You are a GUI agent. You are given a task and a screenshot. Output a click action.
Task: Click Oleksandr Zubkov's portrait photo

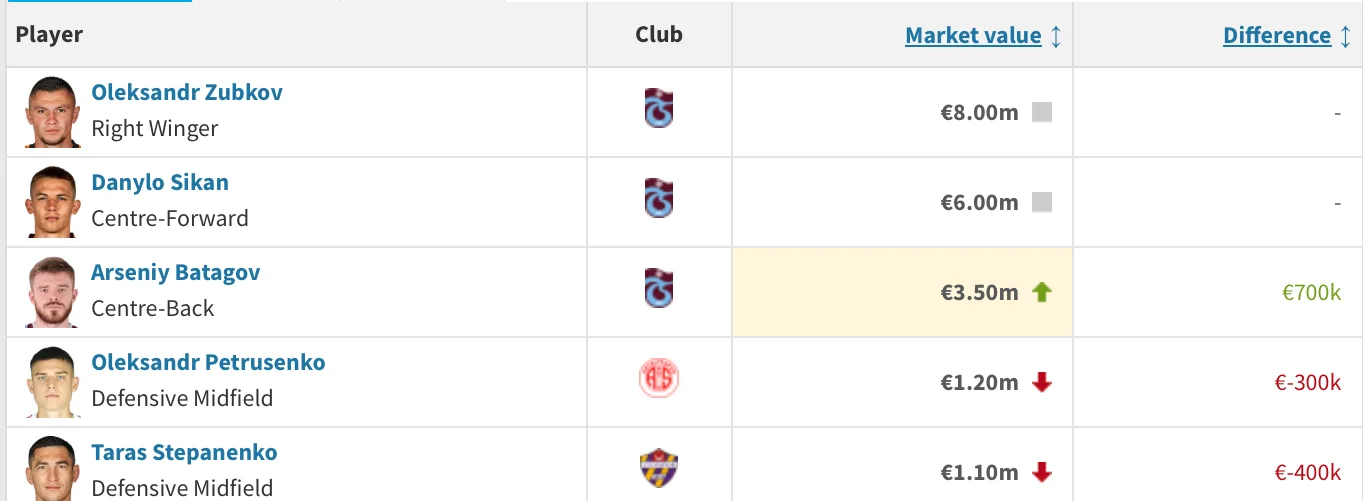coord(52,112)
